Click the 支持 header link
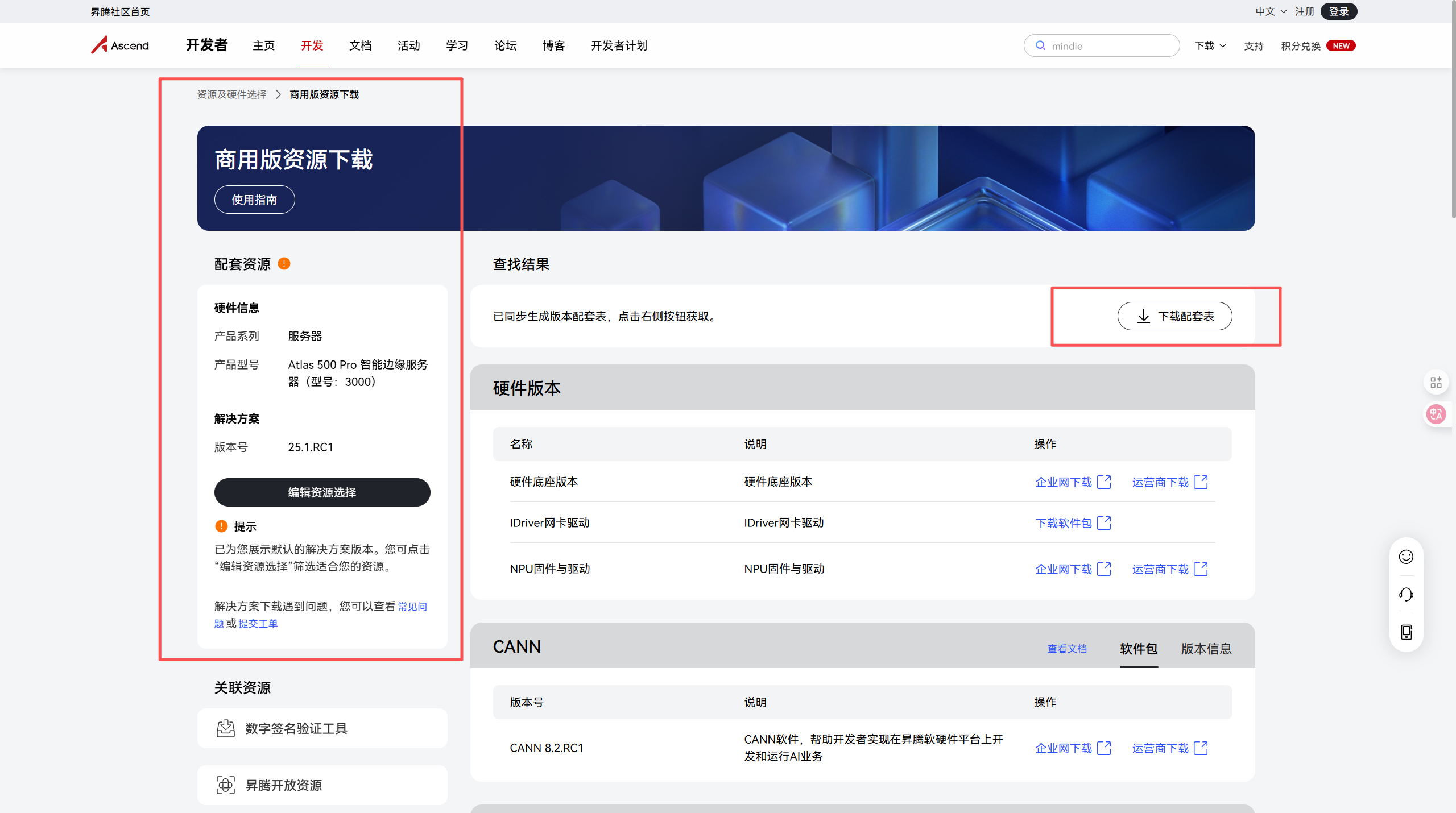This screenshot has width=1456, height=813. (x=1254, y=46)
